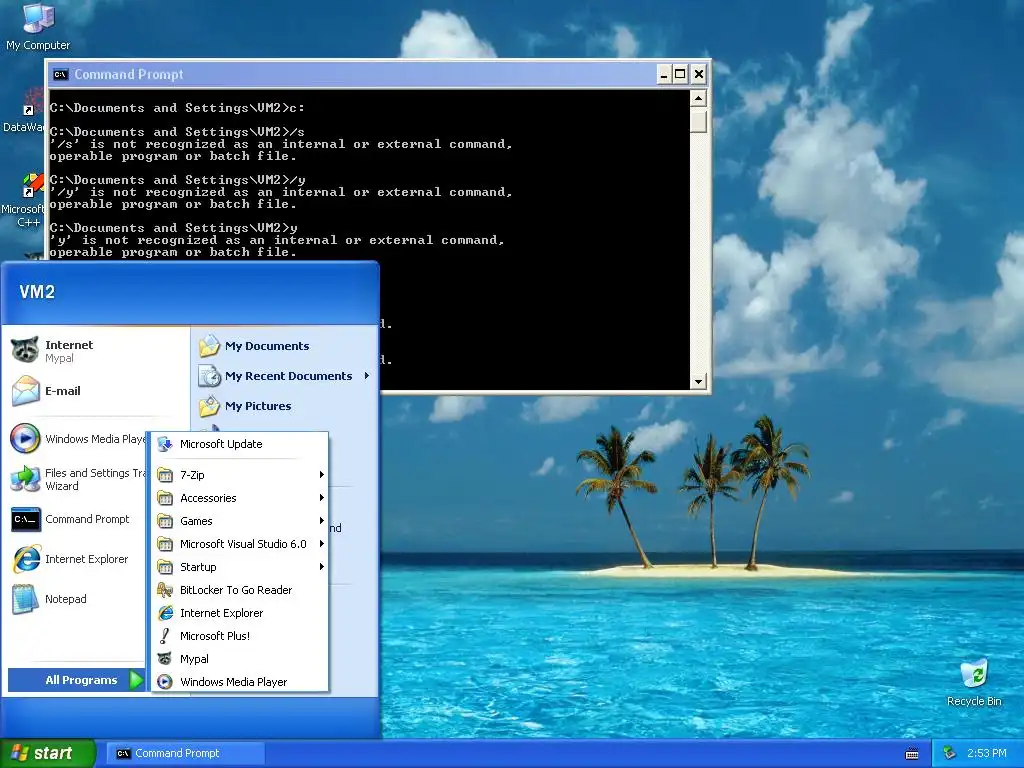Click the Command Prompt title bar icon
Image resolution: width=1024 pixels, height=768 pixels.
(x=60, y=74)
